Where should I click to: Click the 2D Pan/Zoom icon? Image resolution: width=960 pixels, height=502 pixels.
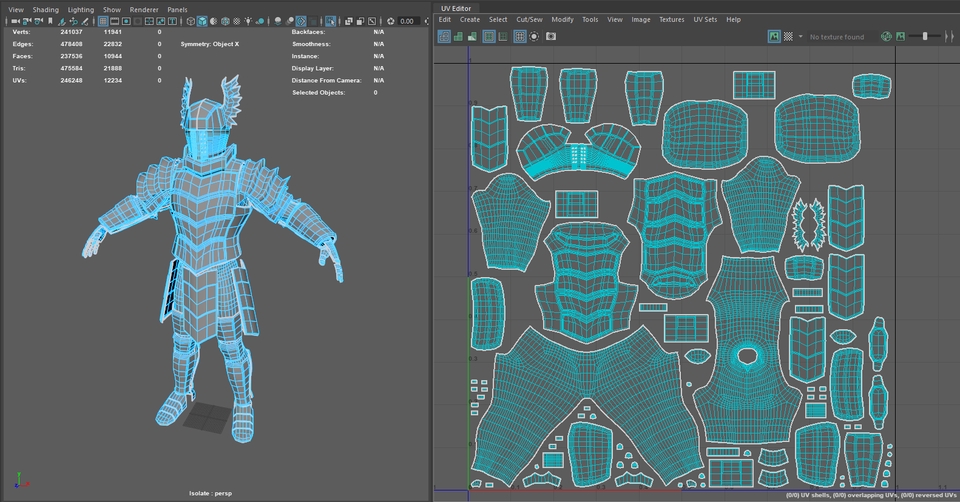pos(73,21)
